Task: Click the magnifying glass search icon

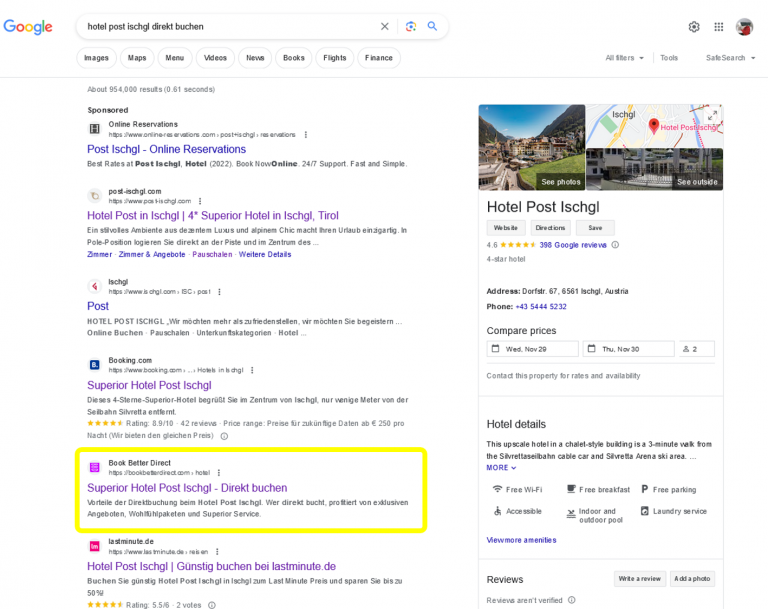Action: [432, 26]
